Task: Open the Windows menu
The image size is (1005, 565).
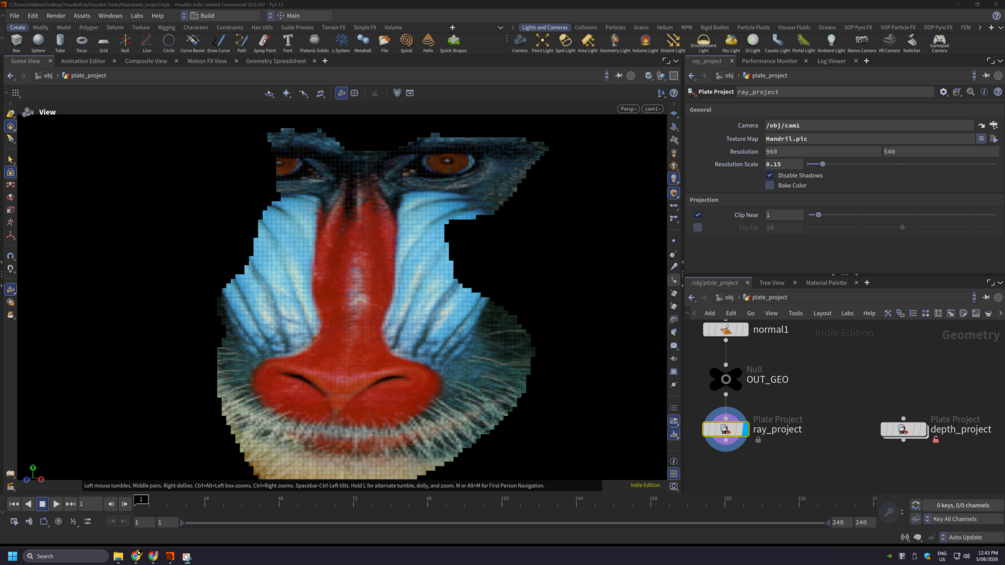Action: tap(110, 15)
